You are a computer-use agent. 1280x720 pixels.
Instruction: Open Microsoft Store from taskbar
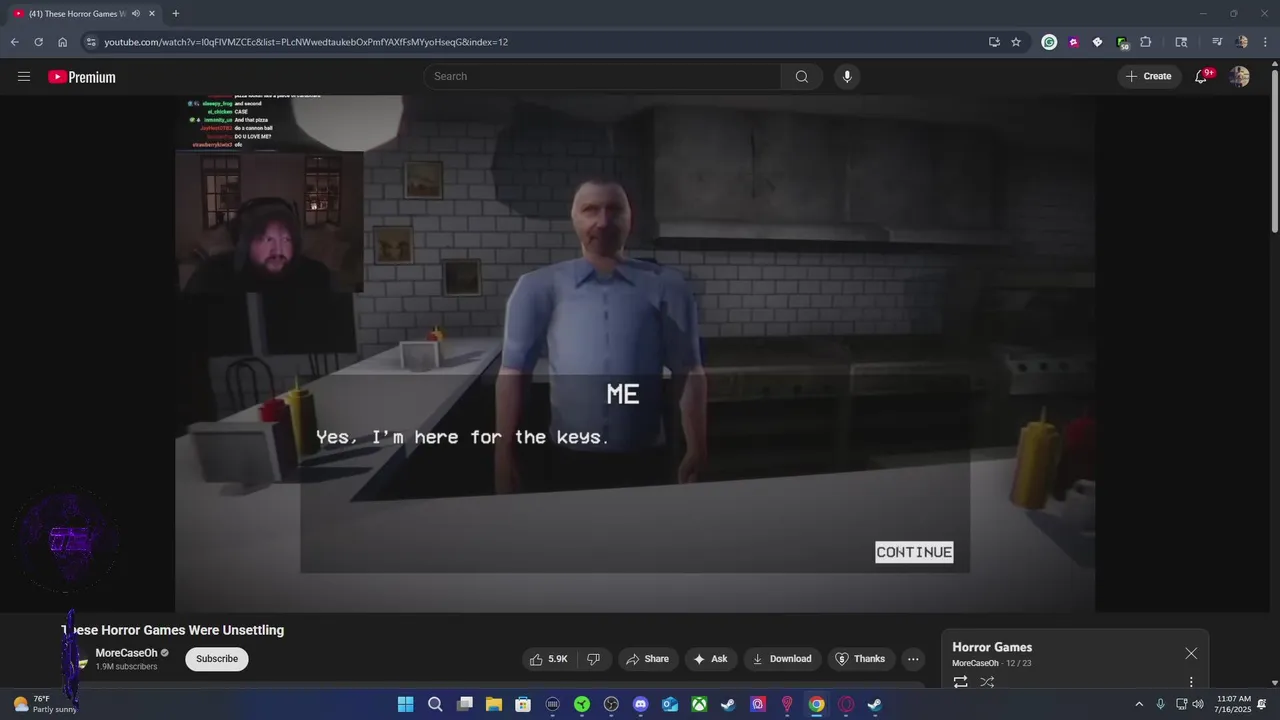click(523, 704)
